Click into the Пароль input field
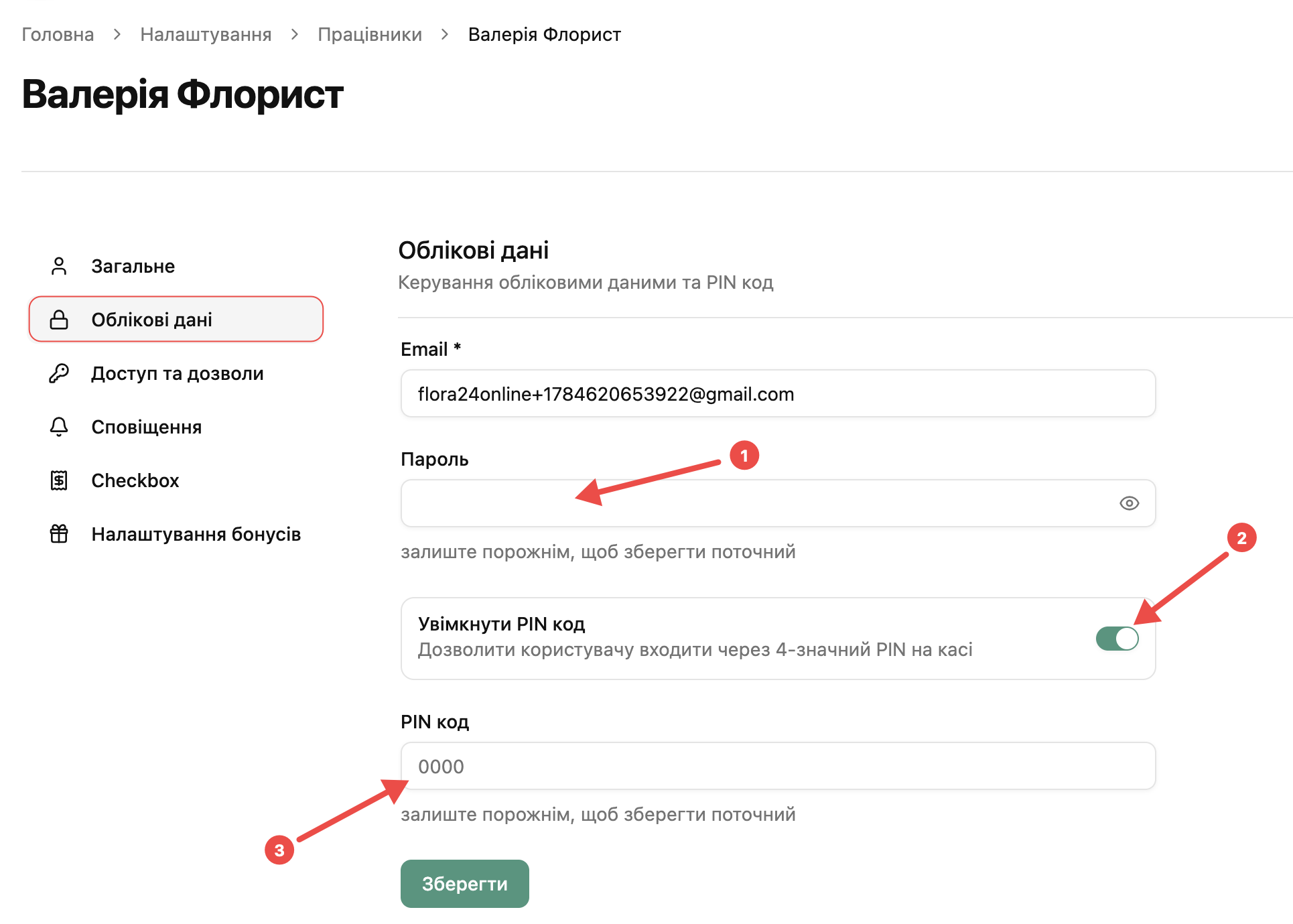The height and width of the screenshot is (924, 1293). 778,503
